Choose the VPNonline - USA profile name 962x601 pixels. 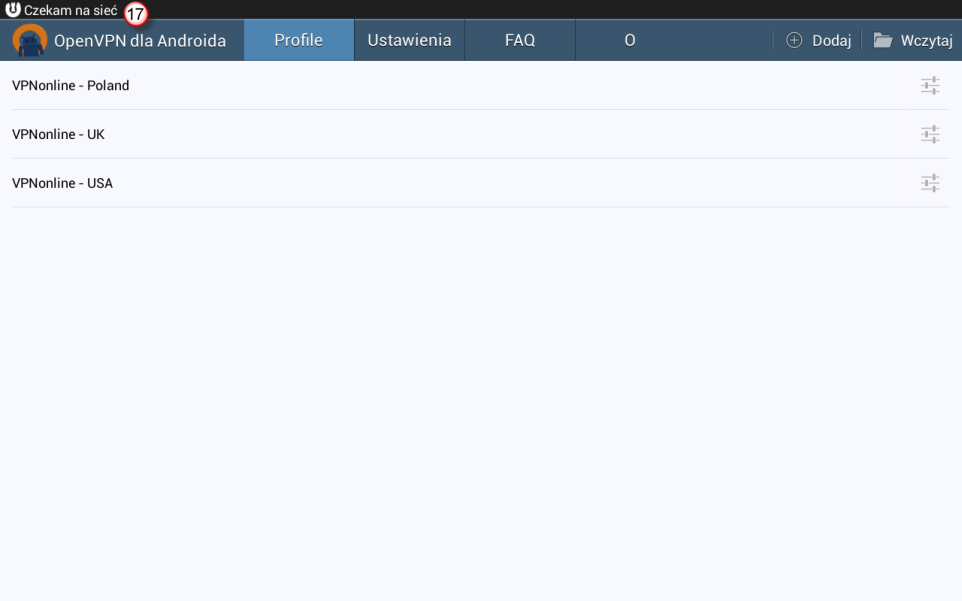click(62, 183)
